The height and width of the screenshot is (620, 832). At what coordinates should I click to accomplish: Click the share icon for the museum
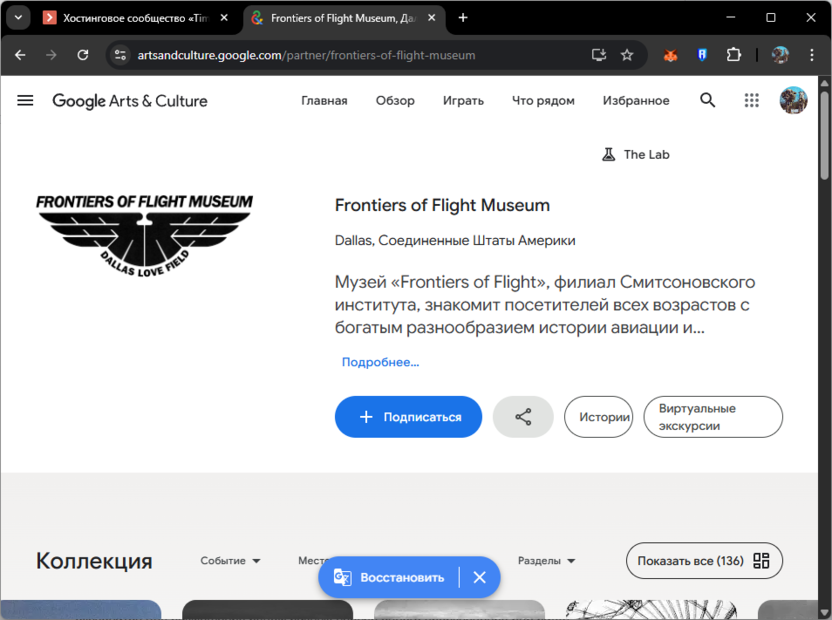click(522, 417)
